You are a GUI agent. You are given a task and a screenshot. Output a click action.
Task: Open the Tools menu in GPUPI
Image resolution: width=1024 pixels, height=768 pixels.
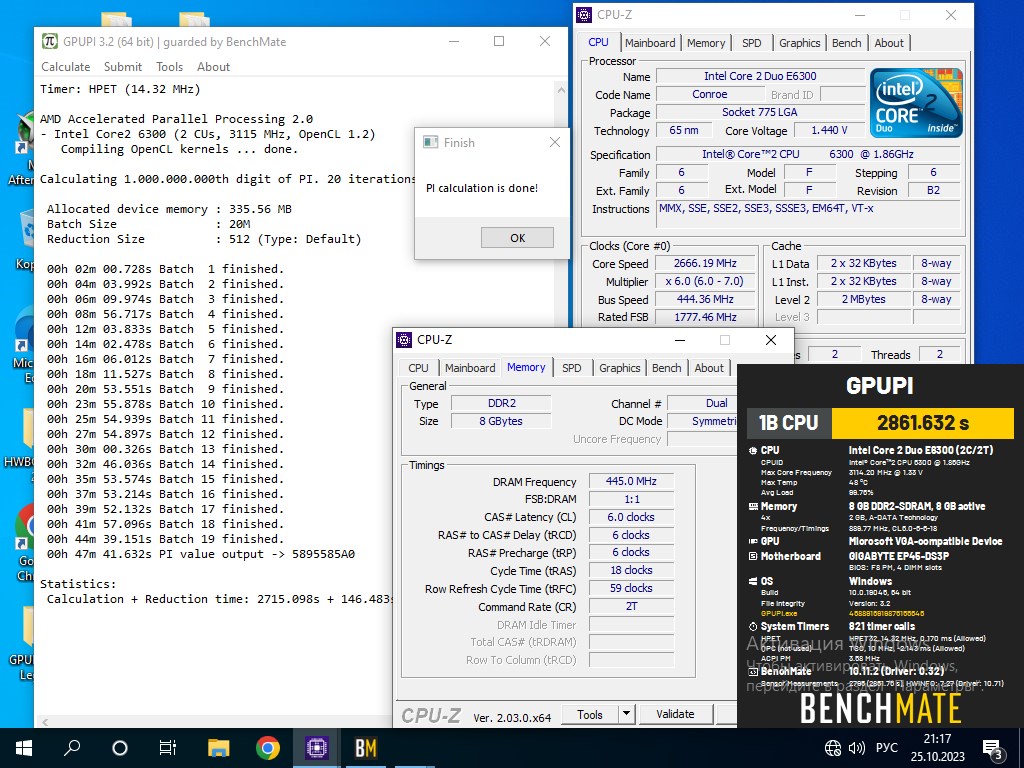(169, 67)
